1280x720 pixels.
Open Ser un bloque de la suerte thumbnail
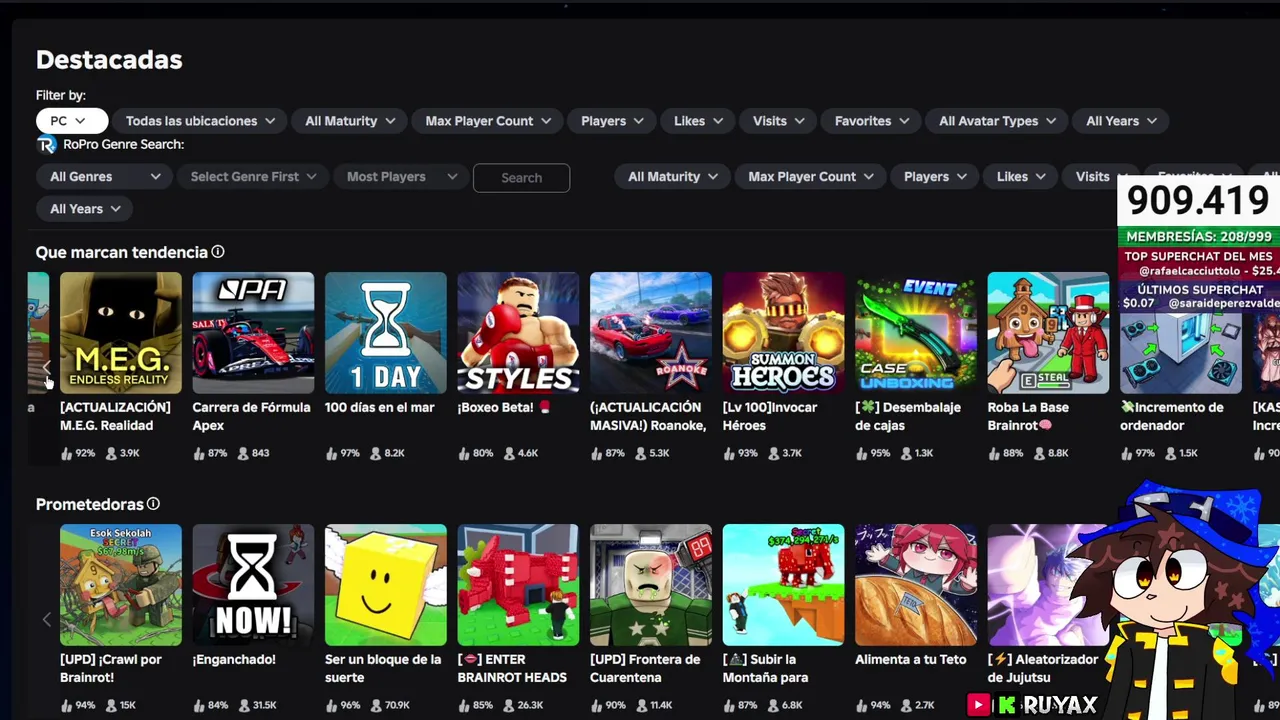click(x=386, y=585)
